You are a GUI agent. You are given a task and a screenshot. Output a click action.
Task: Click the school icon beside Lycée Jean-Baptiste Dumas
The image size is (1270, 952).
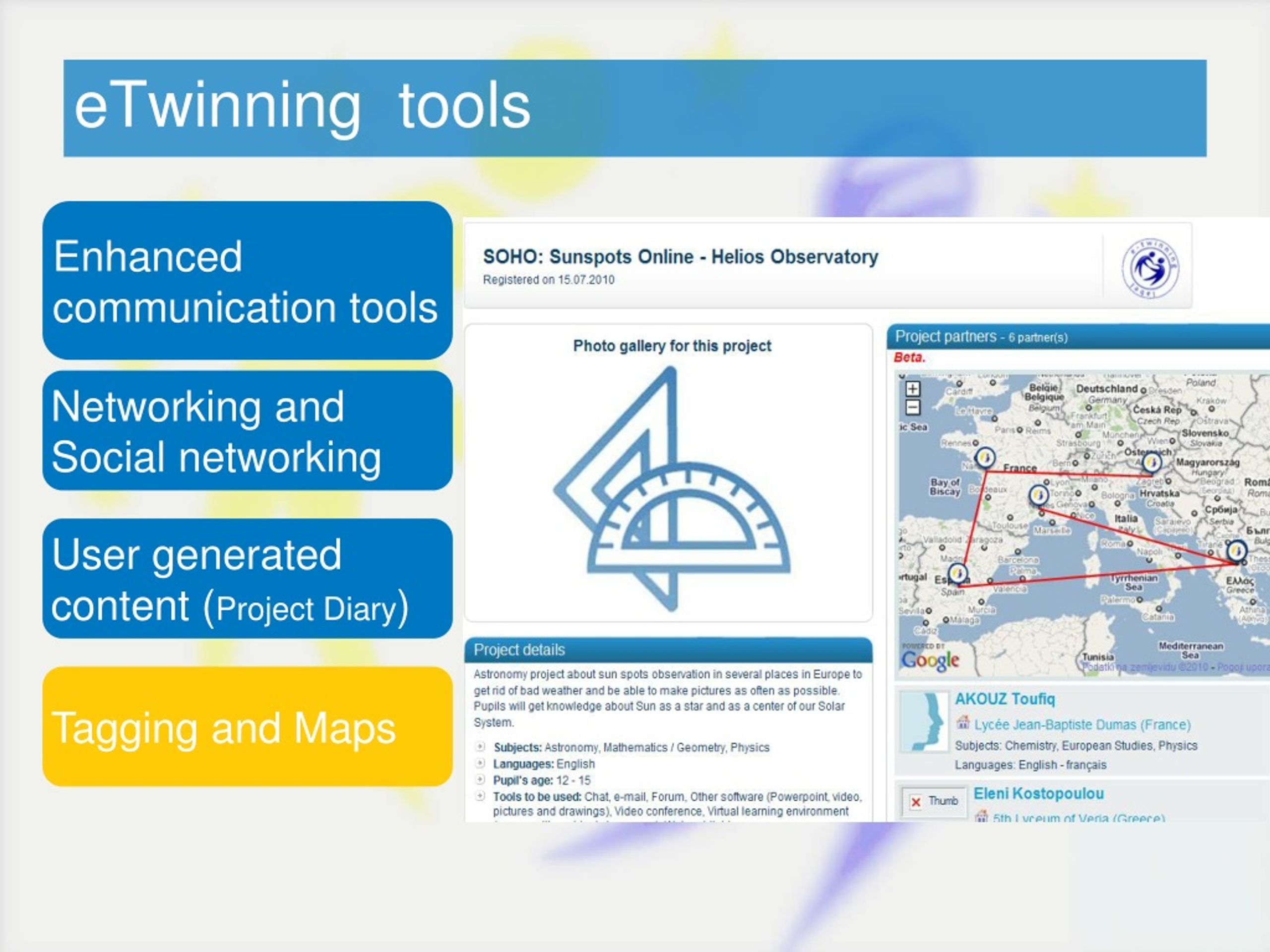[x=963, y=722]
